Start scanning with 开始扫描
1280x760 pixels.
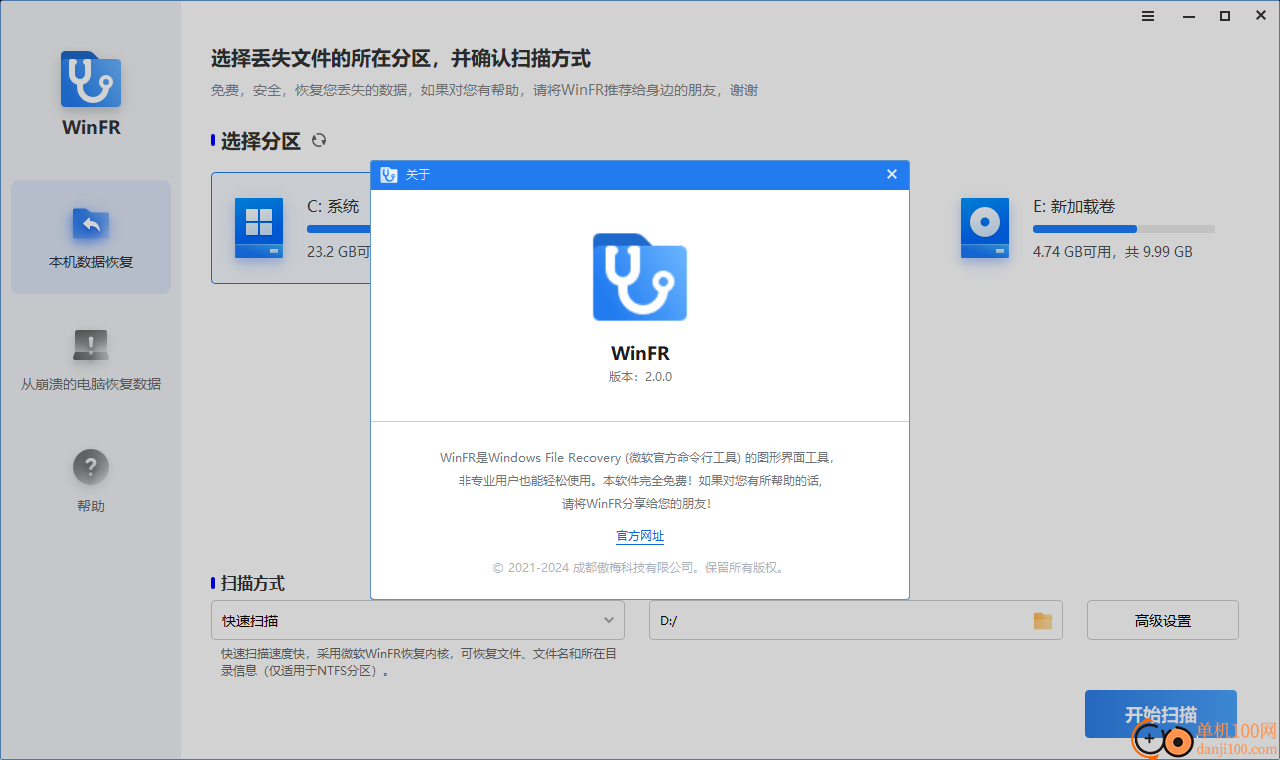tap(1161, 714)
